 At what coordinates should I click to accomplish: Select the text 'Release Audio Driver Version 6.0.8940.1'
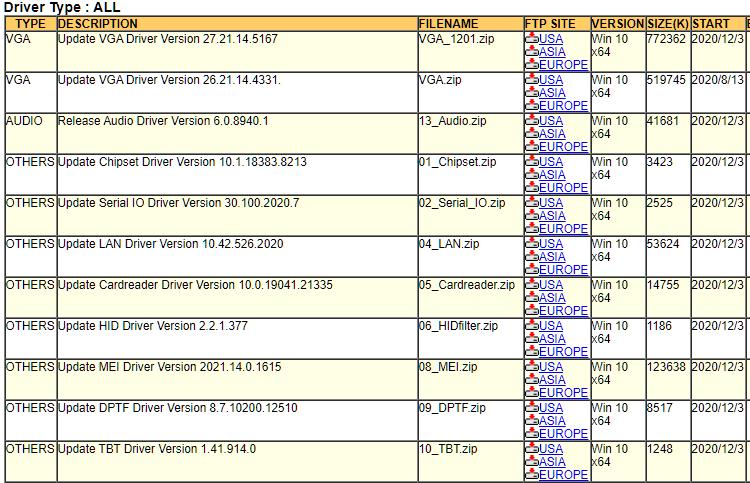(x=163, y=121)
